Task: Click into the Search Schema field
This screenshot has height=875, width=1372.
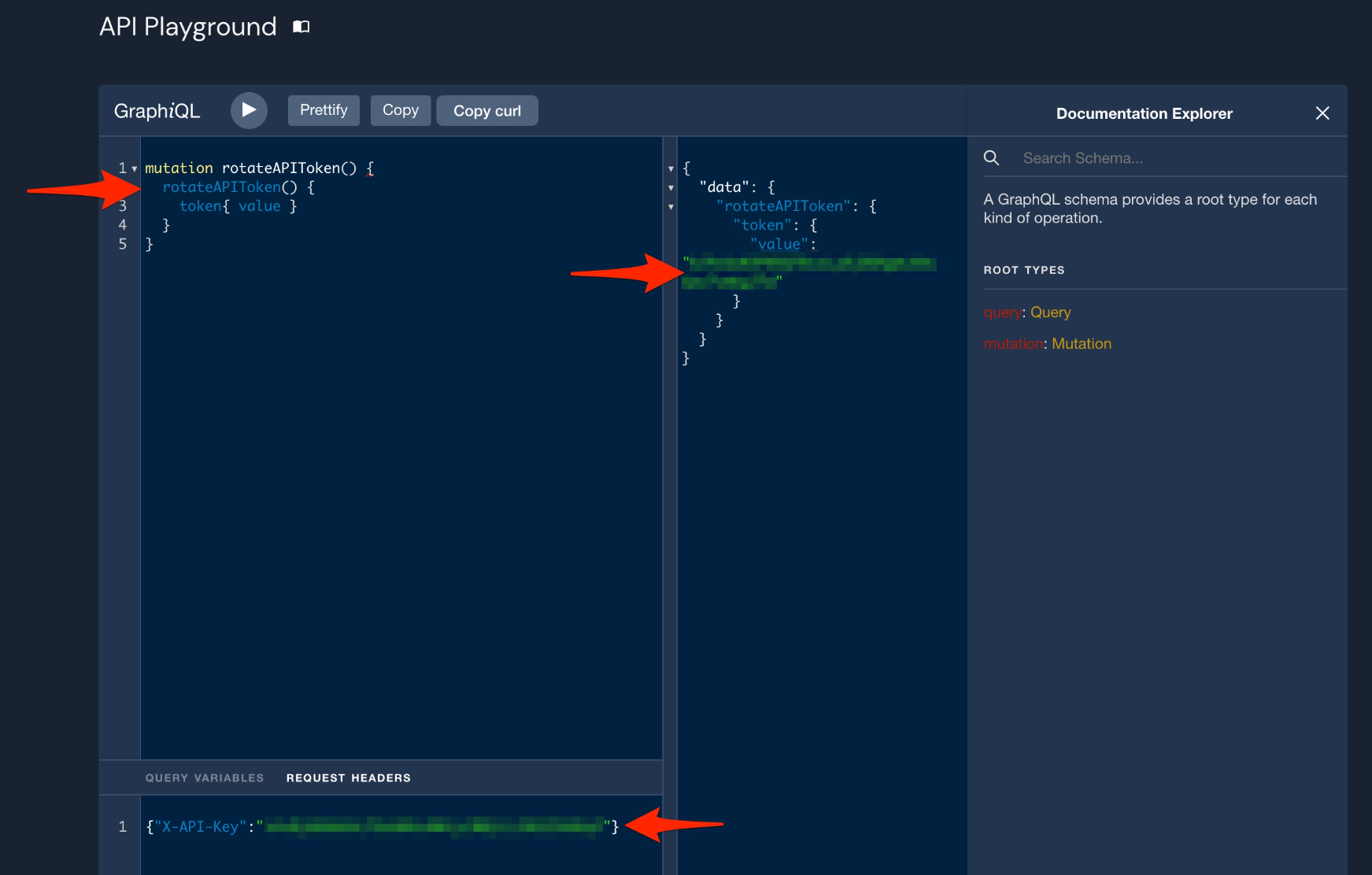Action: click(1141, 157)
